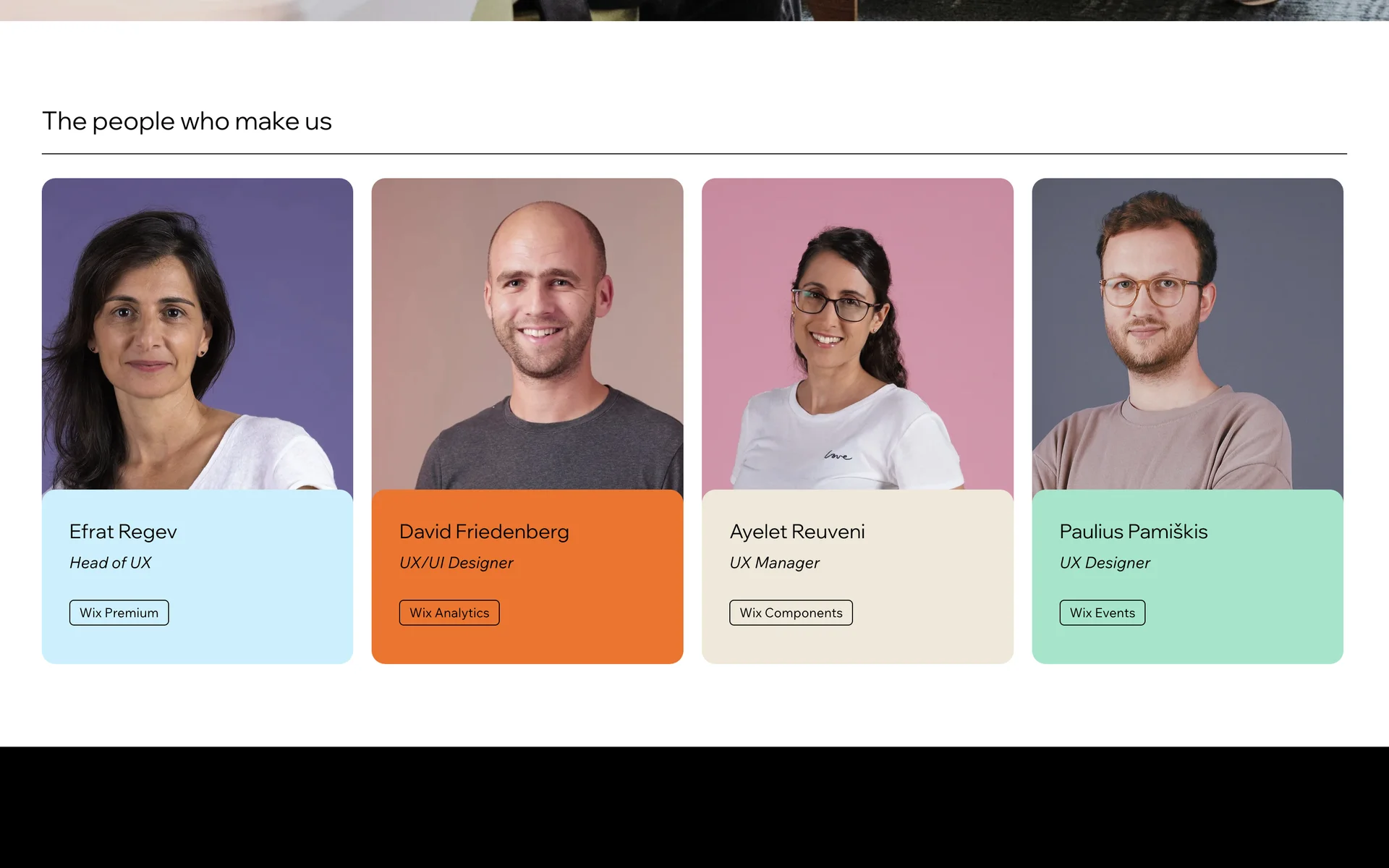The height and width of the screenshot is (868, 1389).
Task: Click Paulius's UX Designer title
Action: tap(1105, 563)
